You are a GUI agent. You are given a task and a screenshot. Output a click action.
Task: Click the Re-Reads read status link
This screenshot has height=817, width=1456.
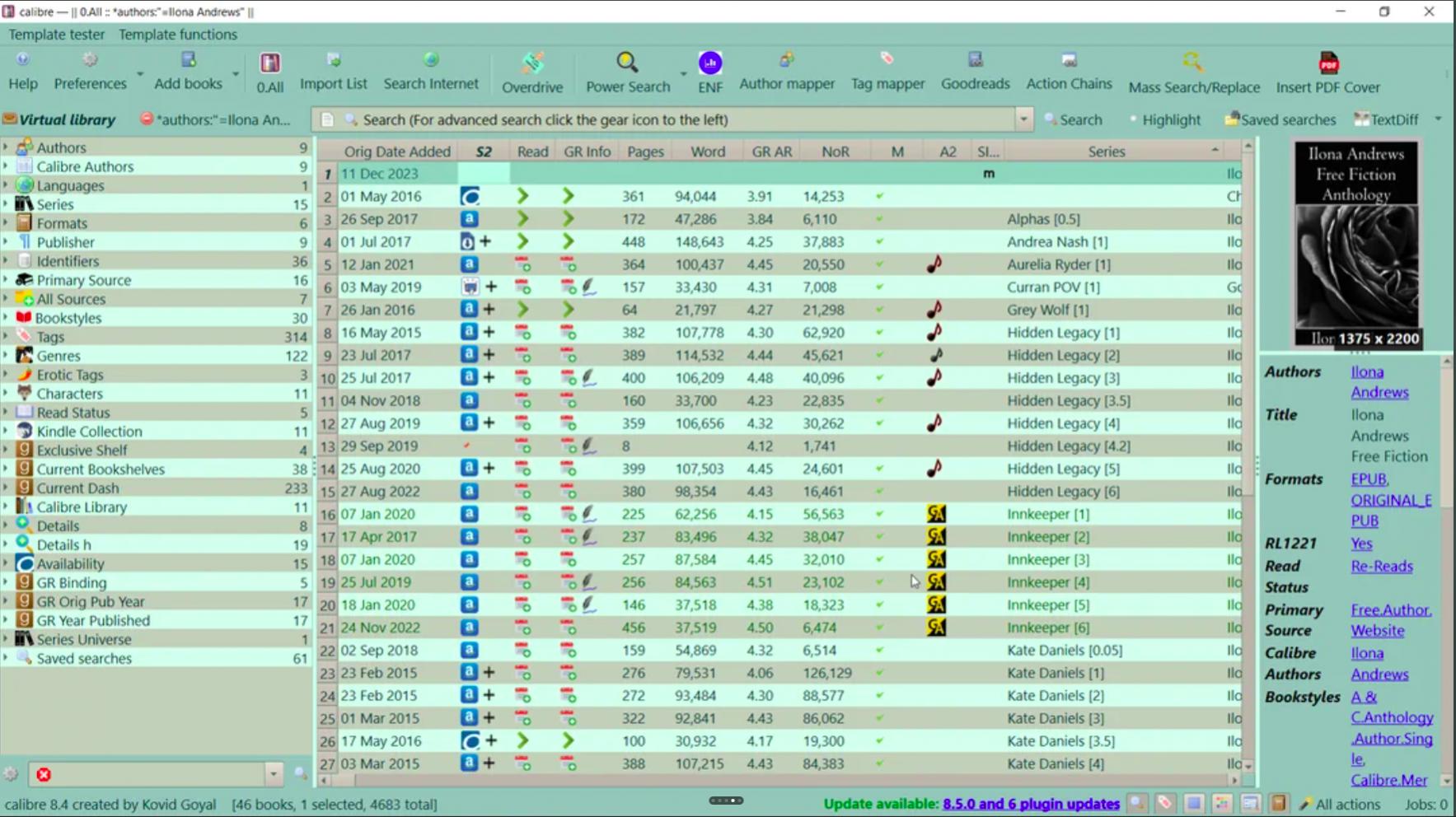(1382, 566)
